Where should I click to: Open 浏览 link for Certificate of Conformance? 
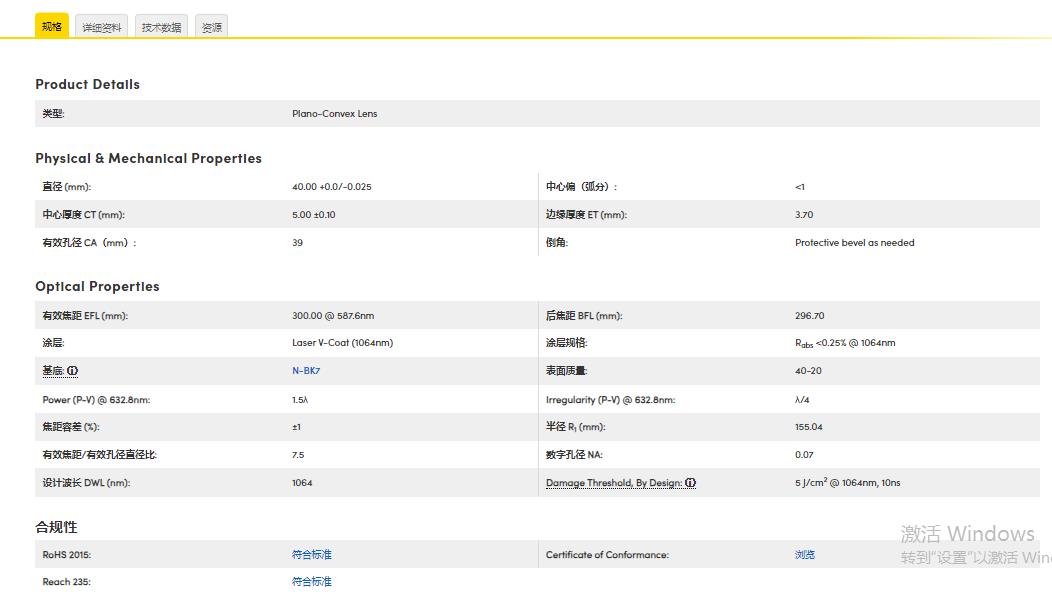[805, 554]
